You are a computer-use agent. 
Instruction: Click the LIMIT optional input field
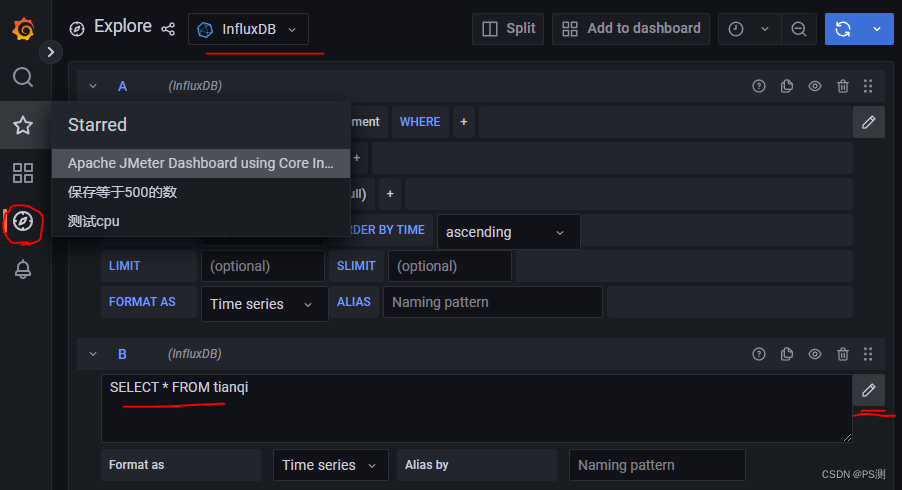(x=263, y=266)
